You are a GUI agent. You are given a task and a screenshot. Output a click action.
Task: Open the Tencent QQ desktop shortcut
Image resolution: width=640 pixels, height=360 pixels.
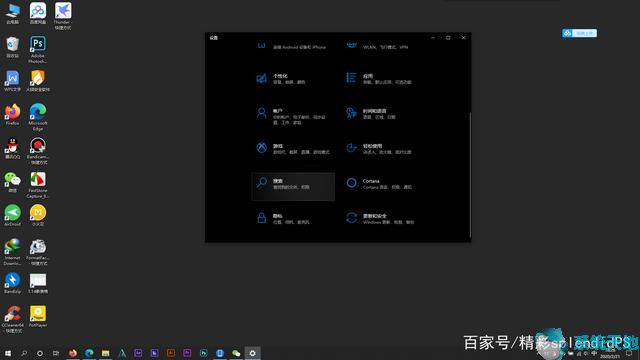[13, 148]
